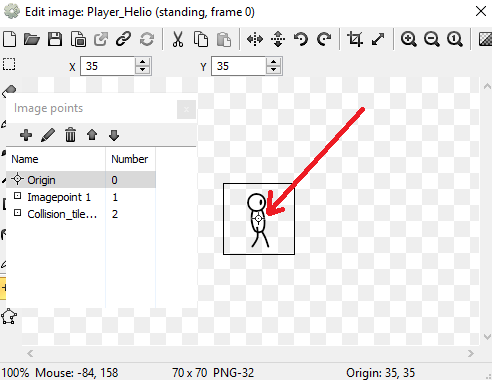The width and height of the screenshot is (492, 381).
Task: Click the X coordinate input field
Action: 108,66
